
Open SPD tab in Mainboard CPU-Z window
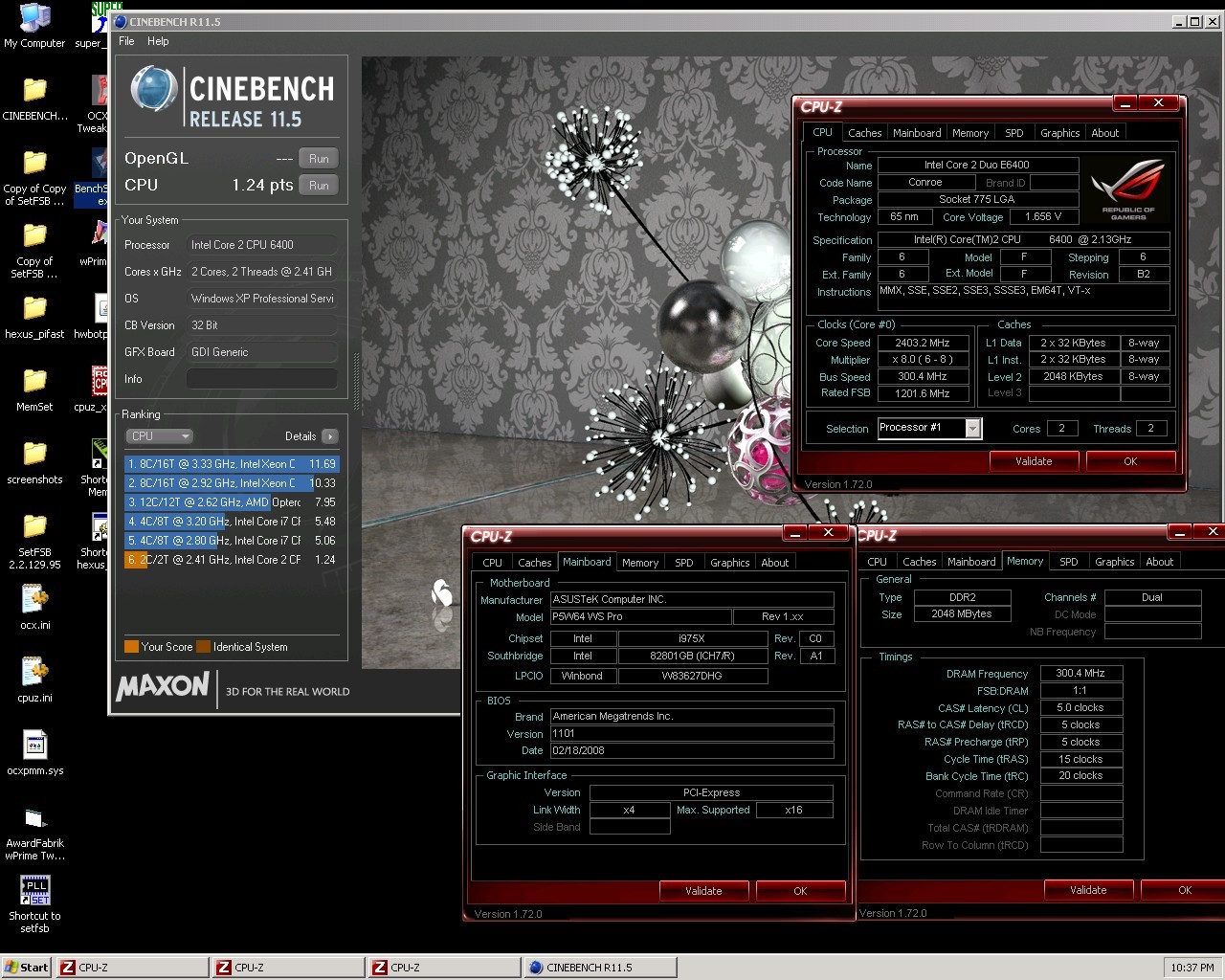pos(684,563)
